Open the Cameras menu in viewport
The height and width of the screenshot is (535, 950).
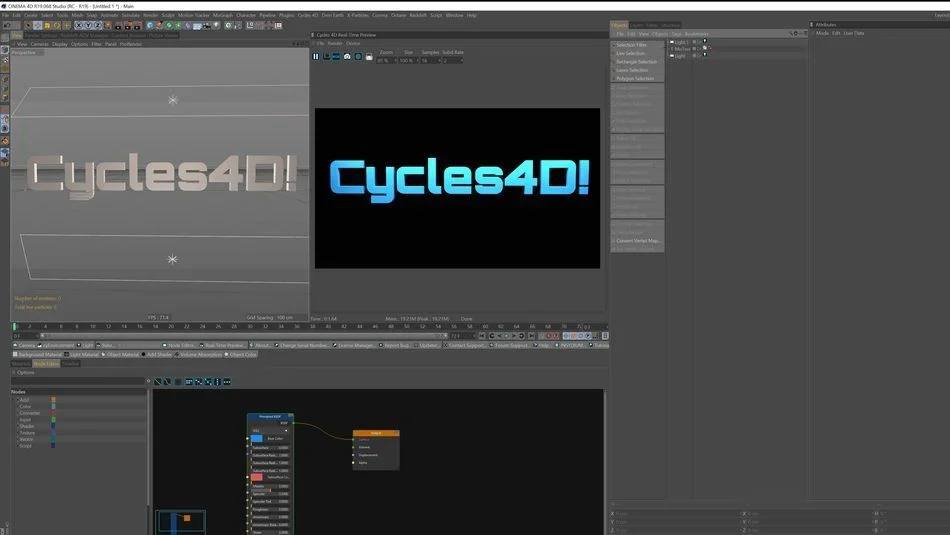coord(39,44)
